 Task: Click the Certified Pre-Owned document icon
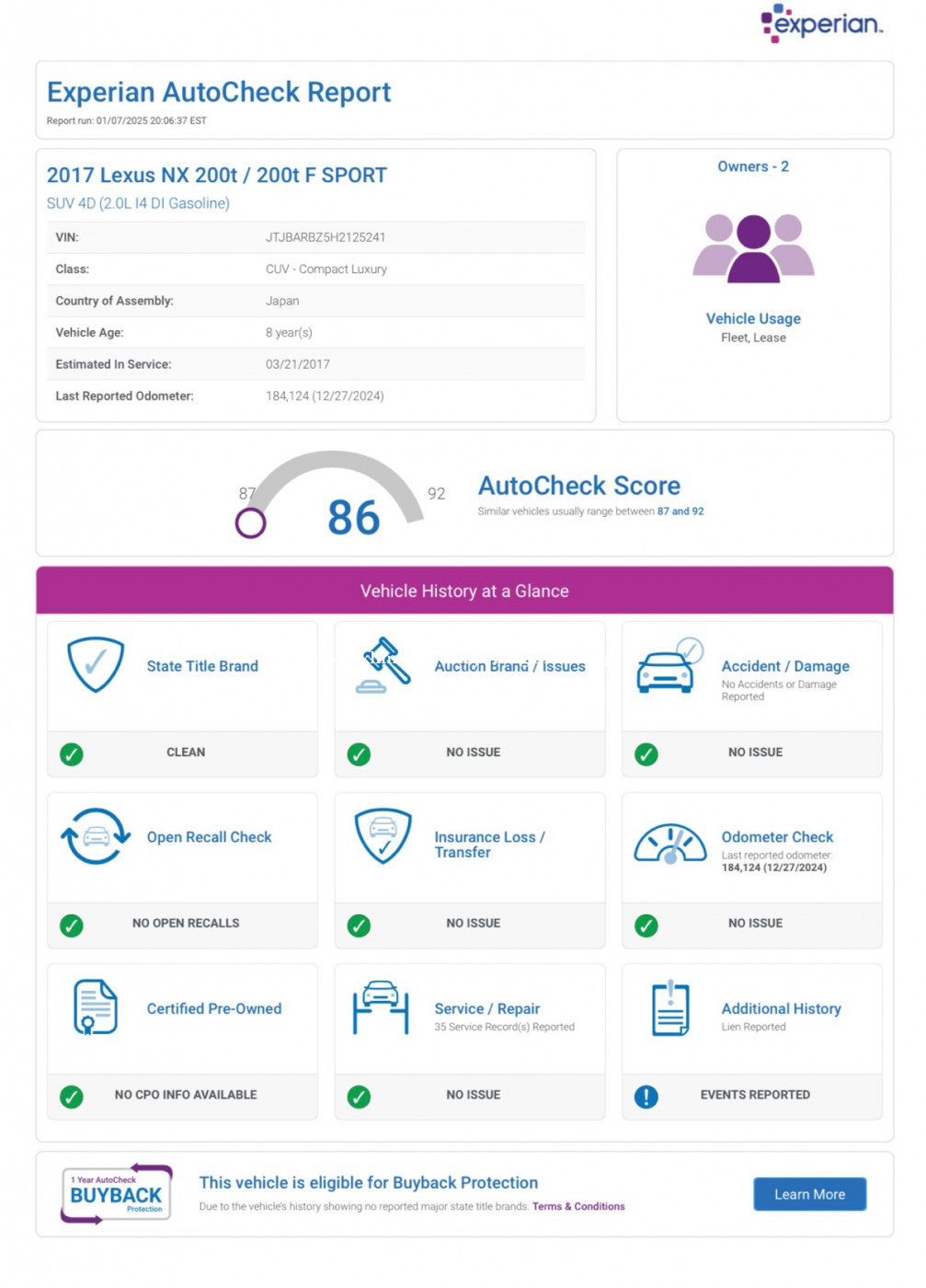(96, 1007)
